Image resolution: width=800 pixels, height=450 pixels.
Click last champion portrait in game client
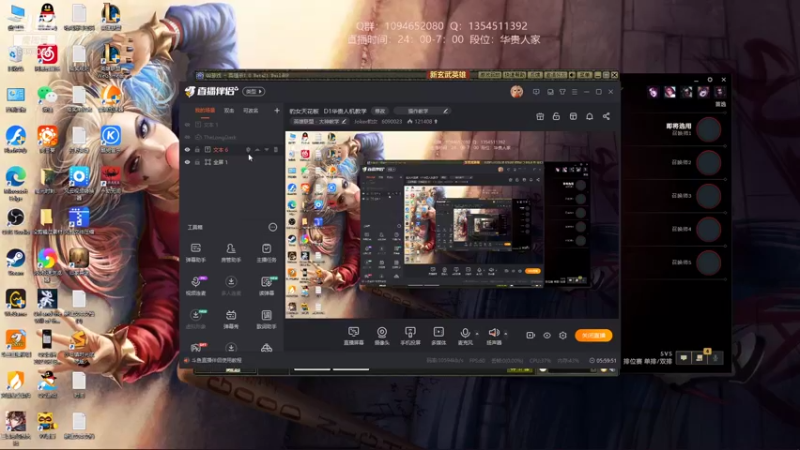[x=719, y=92]
